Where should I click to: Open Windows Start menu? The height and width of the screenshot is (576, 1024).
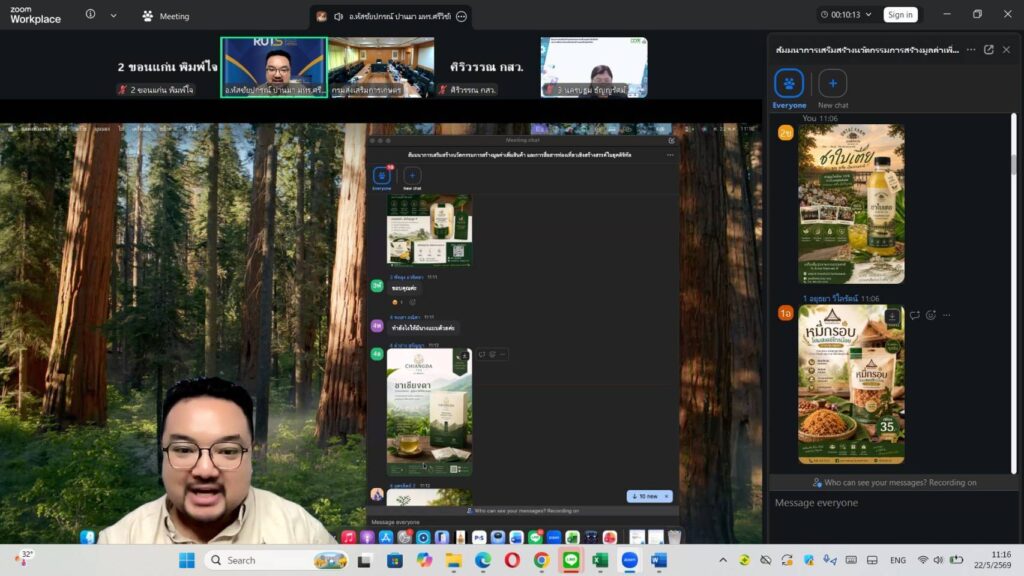(187, 560)
